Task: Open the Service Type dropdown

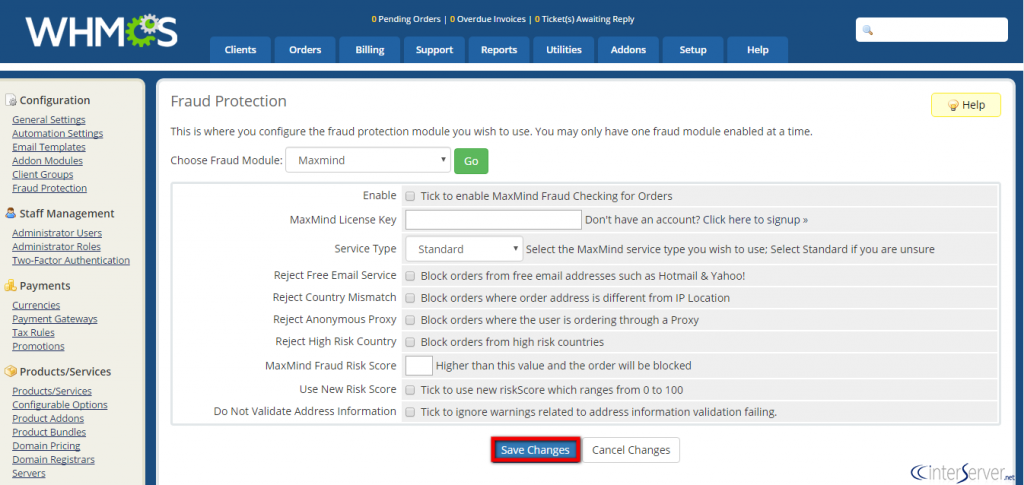Action: tap(464, 249)
